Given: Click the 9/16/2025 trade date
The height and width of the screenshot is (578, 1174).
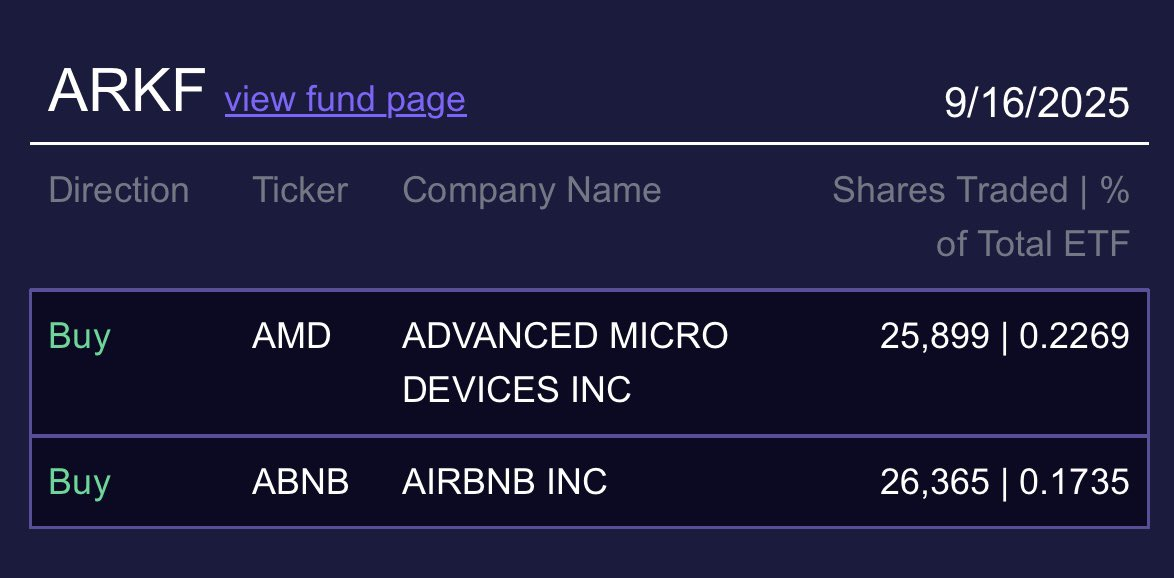Looking at the screenshot, I should 1036,103.
